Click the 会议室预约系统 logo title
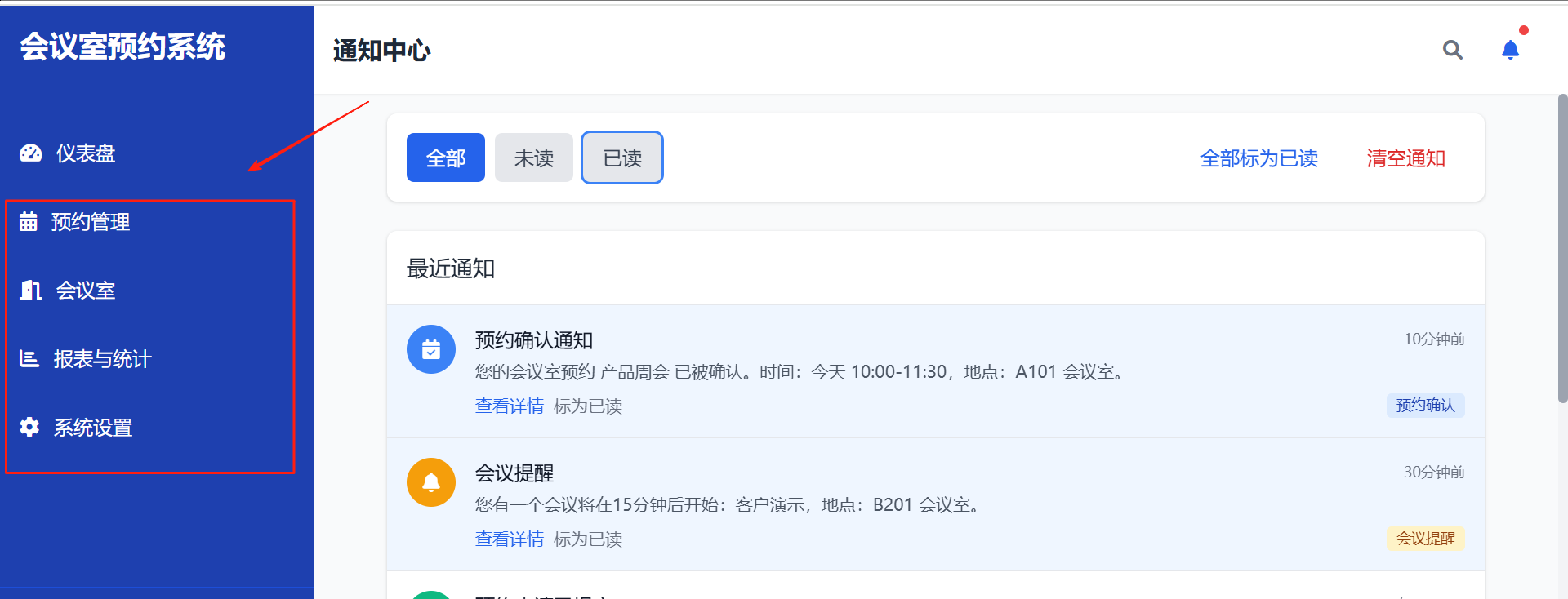The height and width of the screenshot is (599, 1568). [x=122, y=47]
